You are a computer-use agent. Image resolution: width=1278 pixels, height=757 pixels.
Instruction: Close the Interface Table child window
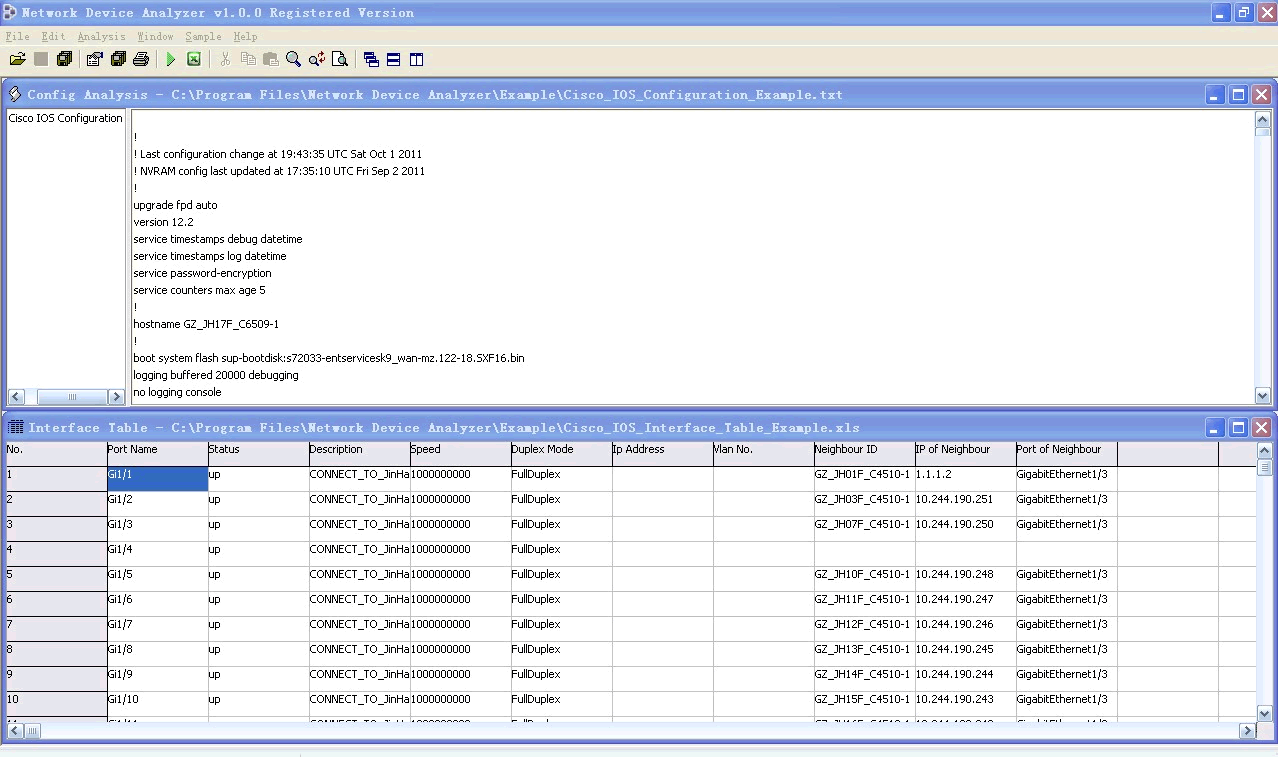[1261, 428]
